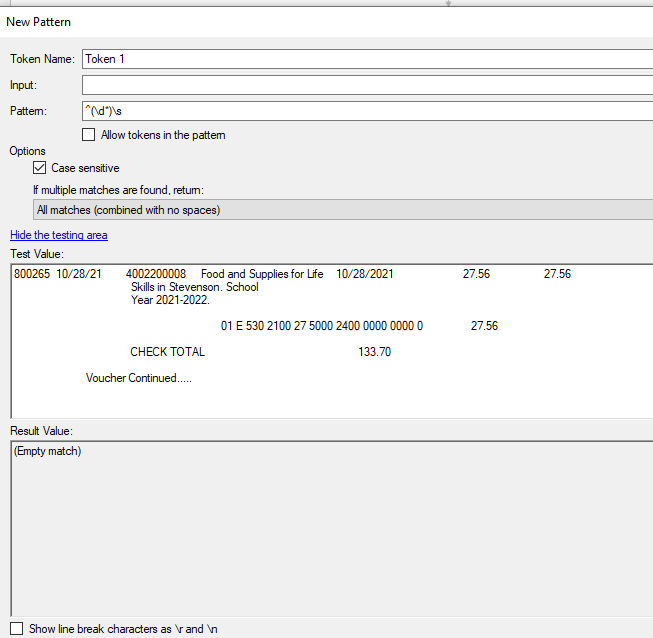Click Hide the testing area link
The image size is (653, 638).
[59, 235]
